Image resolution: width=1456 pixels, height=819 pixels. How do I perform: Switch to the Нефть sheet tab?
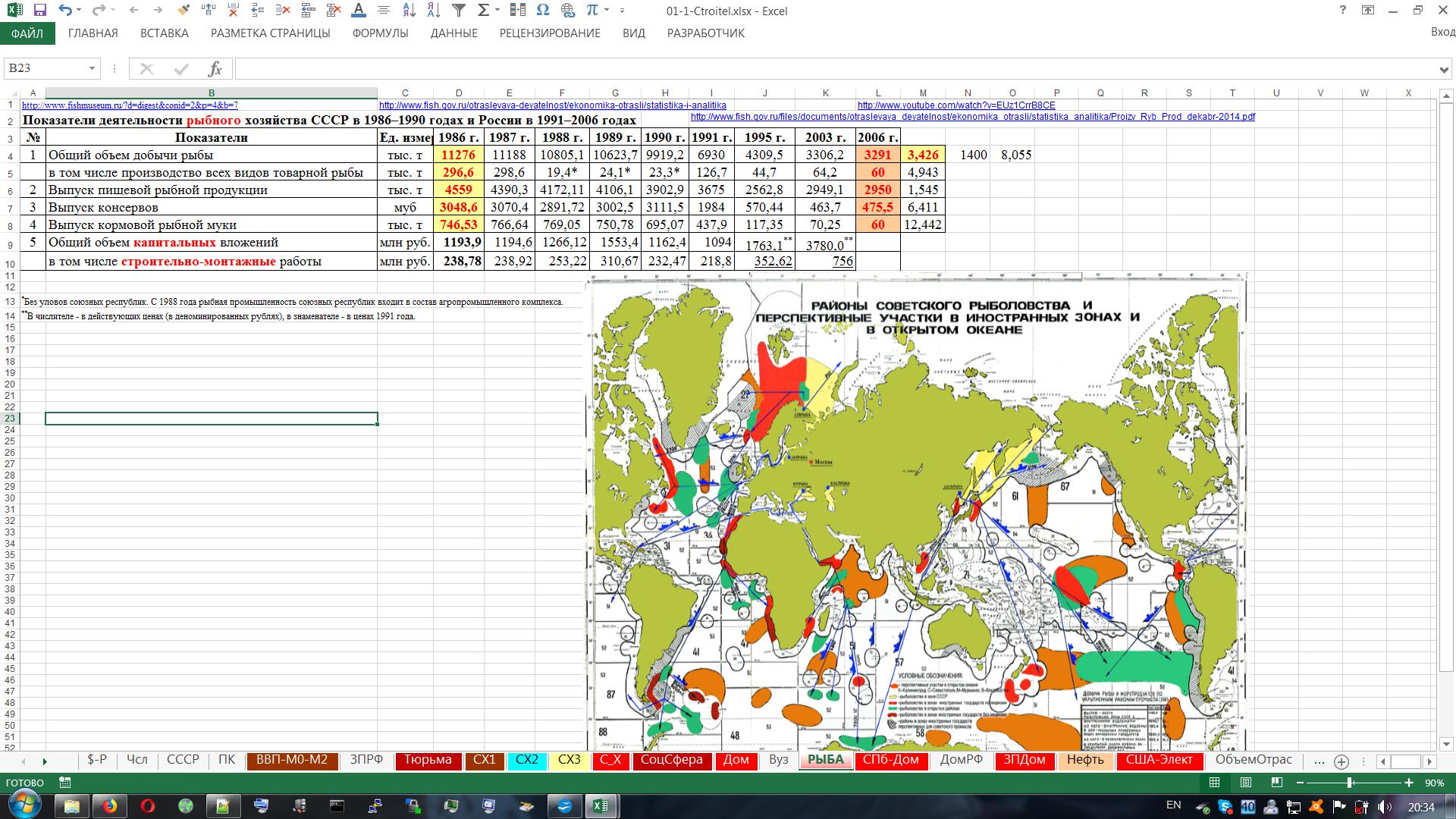click(x=1084, y=760)
